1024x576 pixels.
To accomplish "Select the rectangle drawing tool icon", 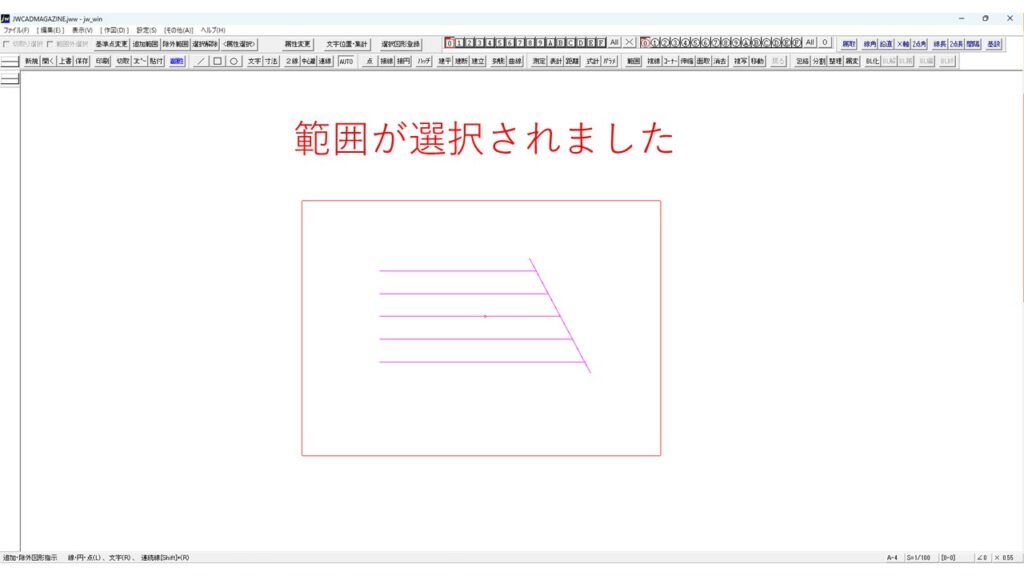I will point(217,61).
